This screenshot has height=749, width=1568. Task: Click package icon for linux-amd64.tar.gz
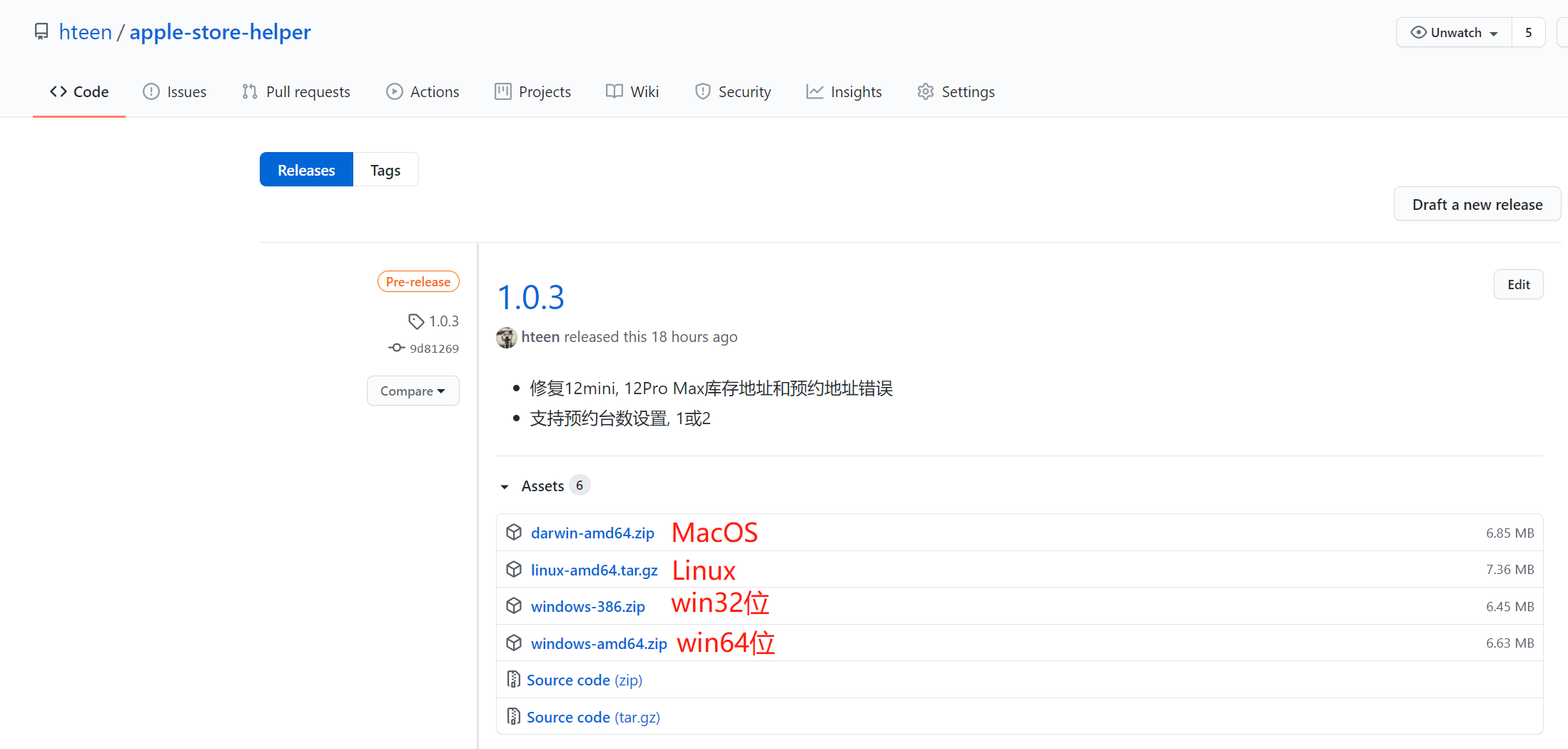point(514,570)
